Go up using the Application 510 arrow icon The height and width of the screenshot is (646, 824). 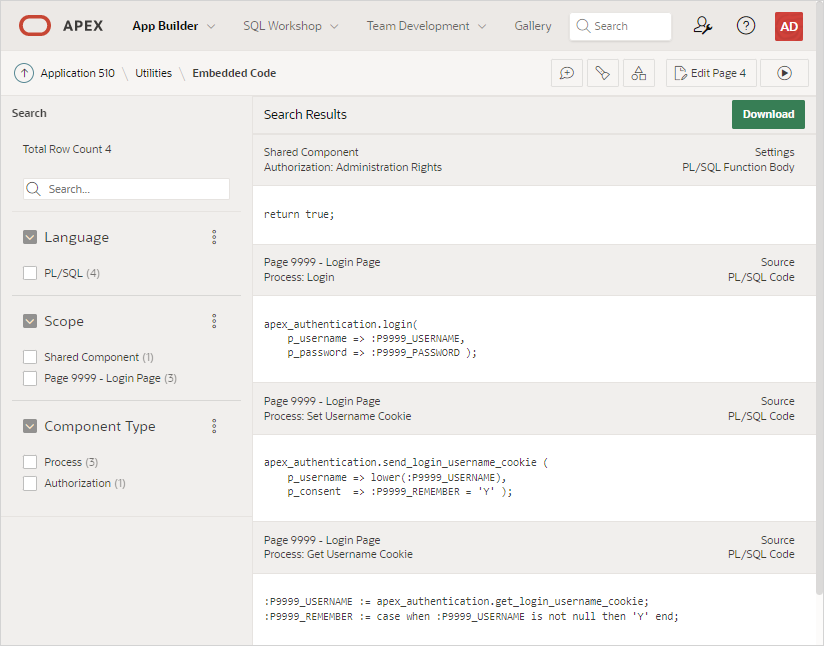point(24,73)
